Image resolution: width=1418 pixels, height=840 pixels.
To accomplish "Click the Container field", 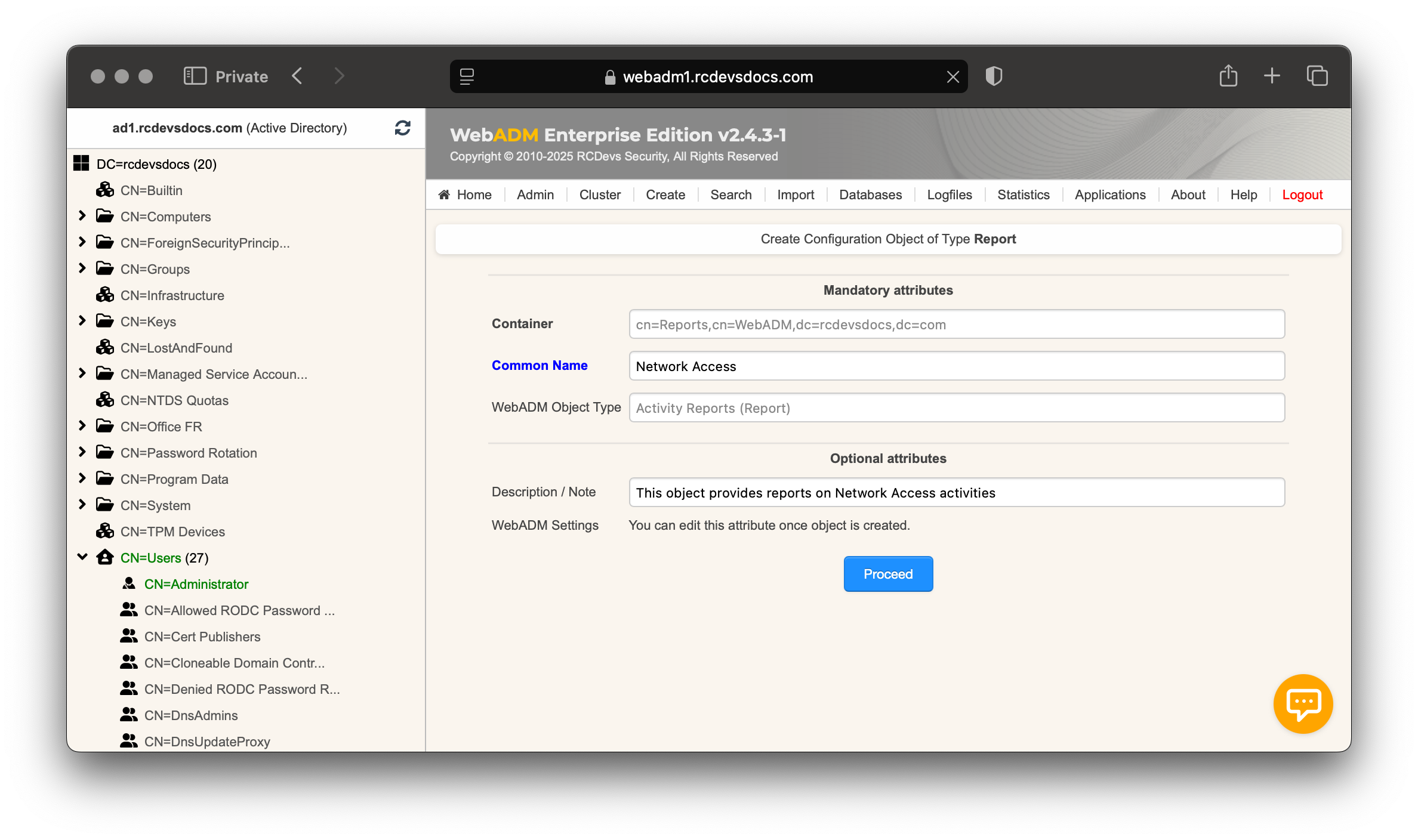I will (957, 324).
